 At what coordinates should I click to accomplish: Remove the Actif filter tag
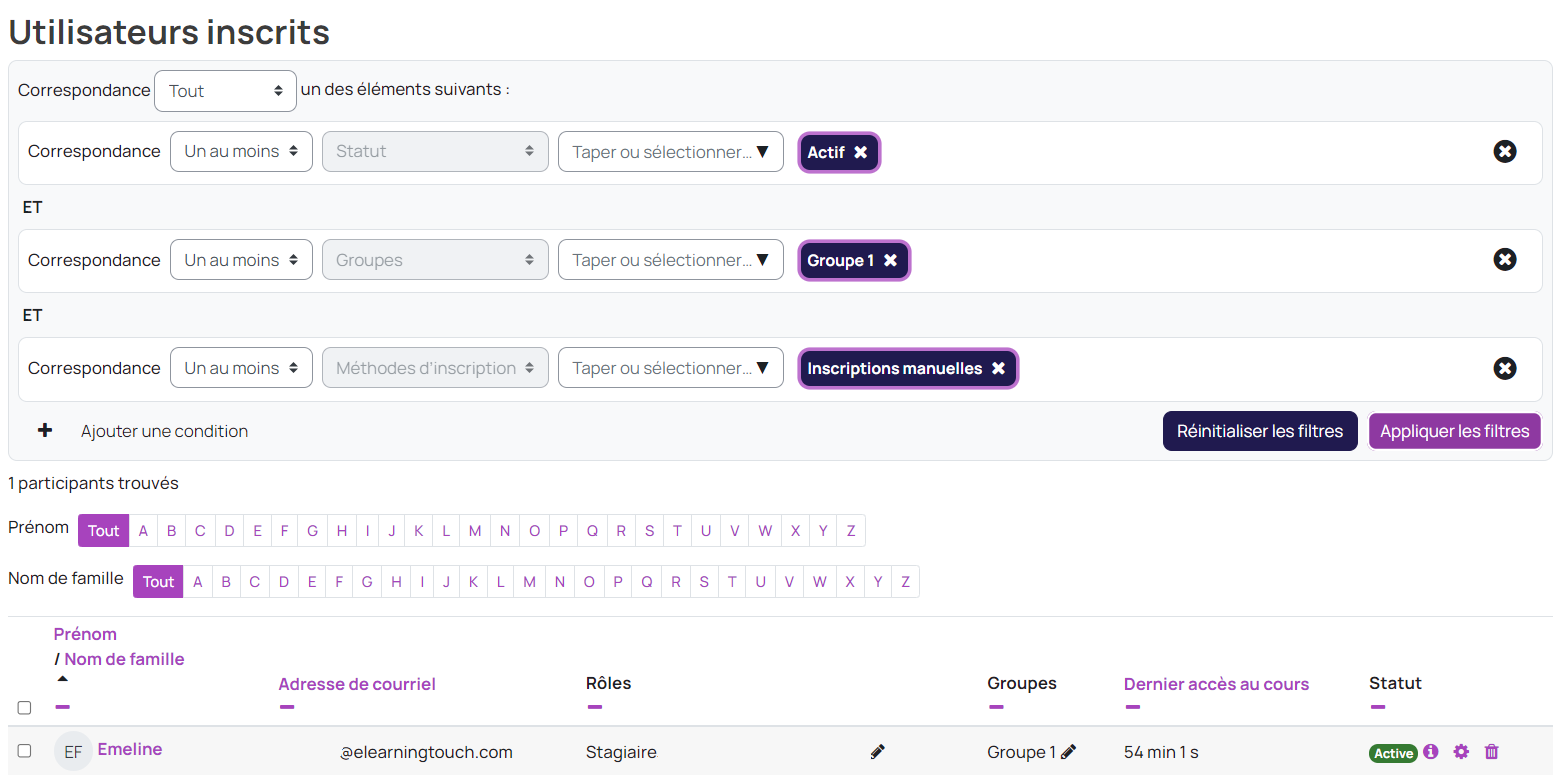[860, 153]
